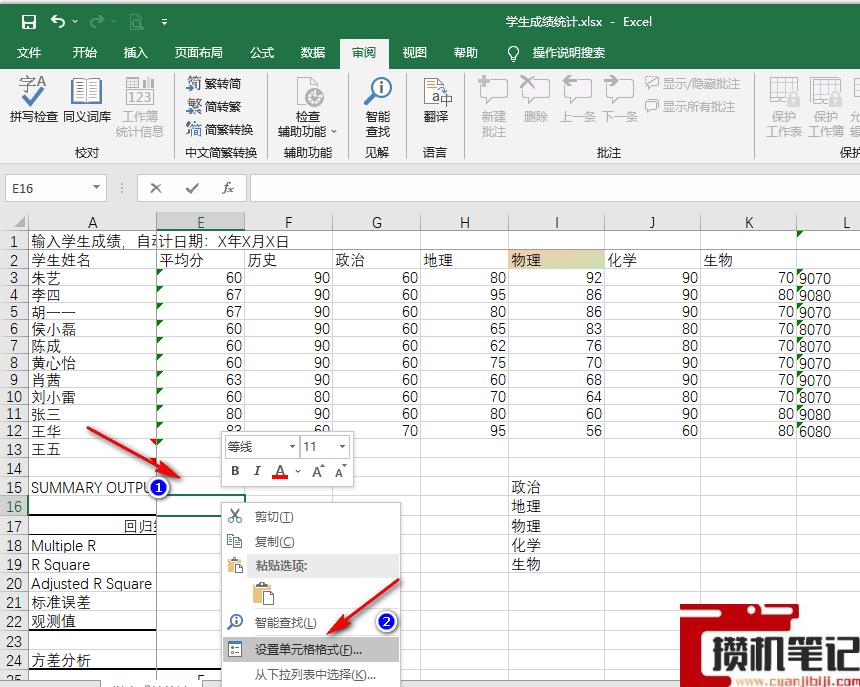Screen dimensions: 860x687
Task: Switch to the 插入 ribbon tab
Action: tap(135, 53)
